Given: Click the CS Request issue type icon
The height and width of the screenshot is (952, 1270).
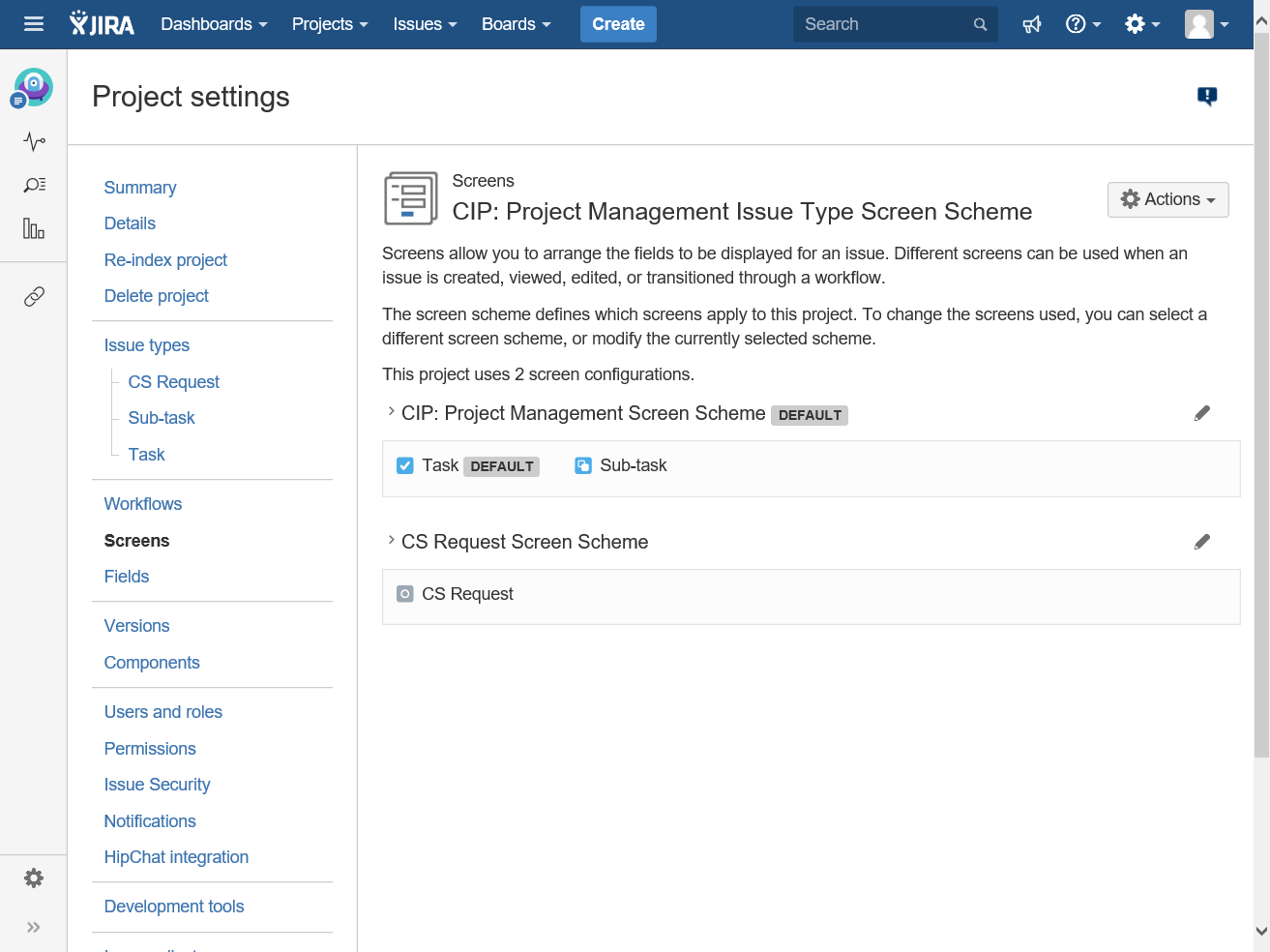Looking at the screenshot, I should pyautogui.click(x=405, y=594).
